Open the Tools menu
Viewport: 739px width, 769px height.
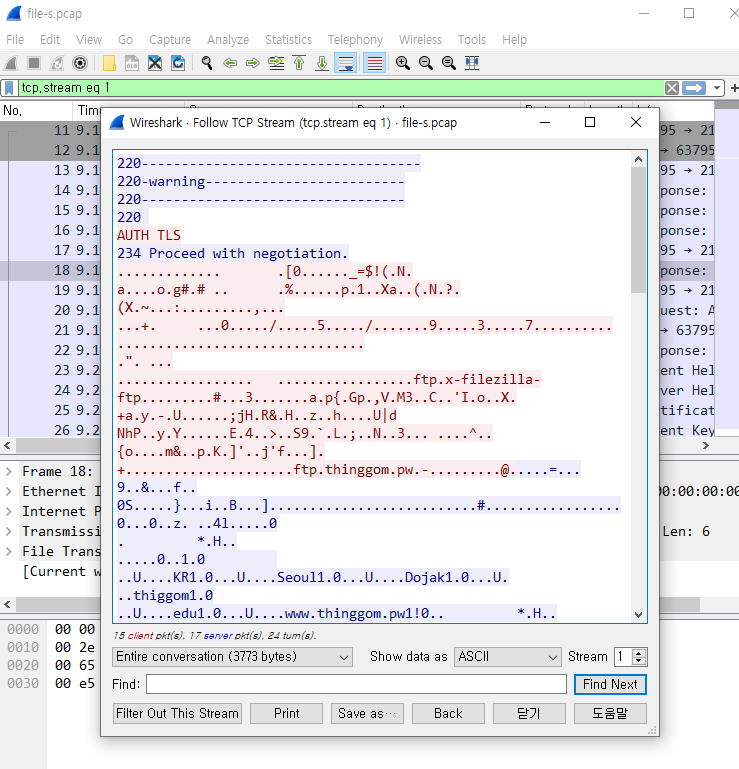(472, 40)
